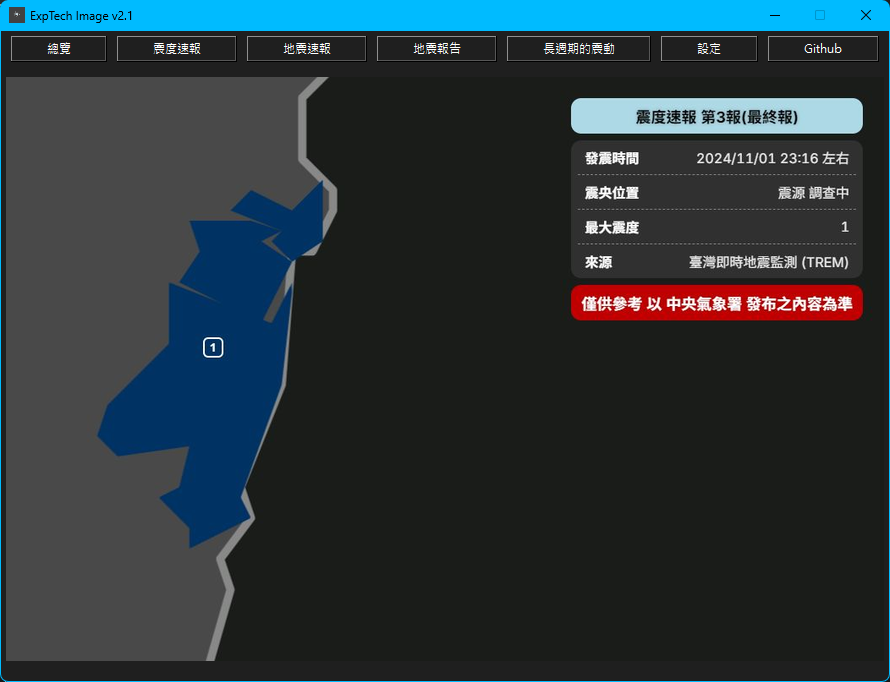Click the red 中央氣象署 disclaimer banner
890x682 pixels.
[x=716, y=303]
